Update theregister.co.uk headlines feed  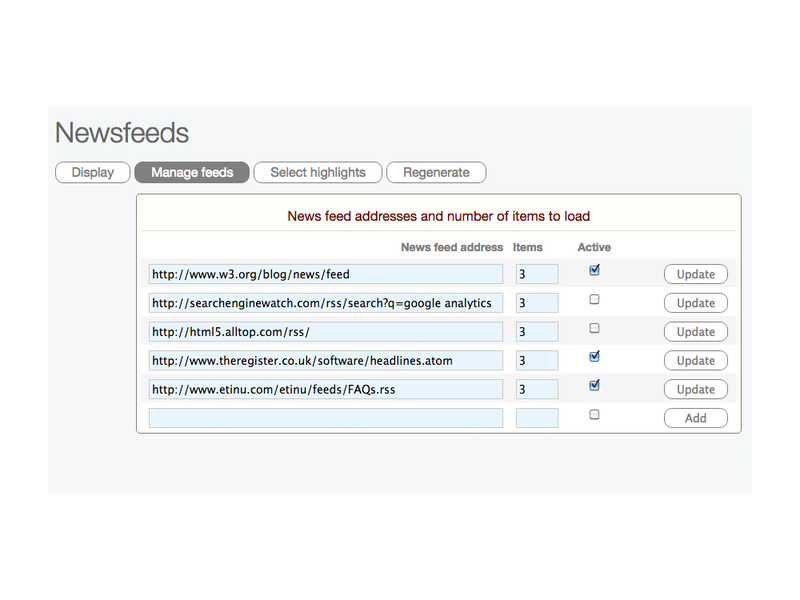(x=695, y=361)
